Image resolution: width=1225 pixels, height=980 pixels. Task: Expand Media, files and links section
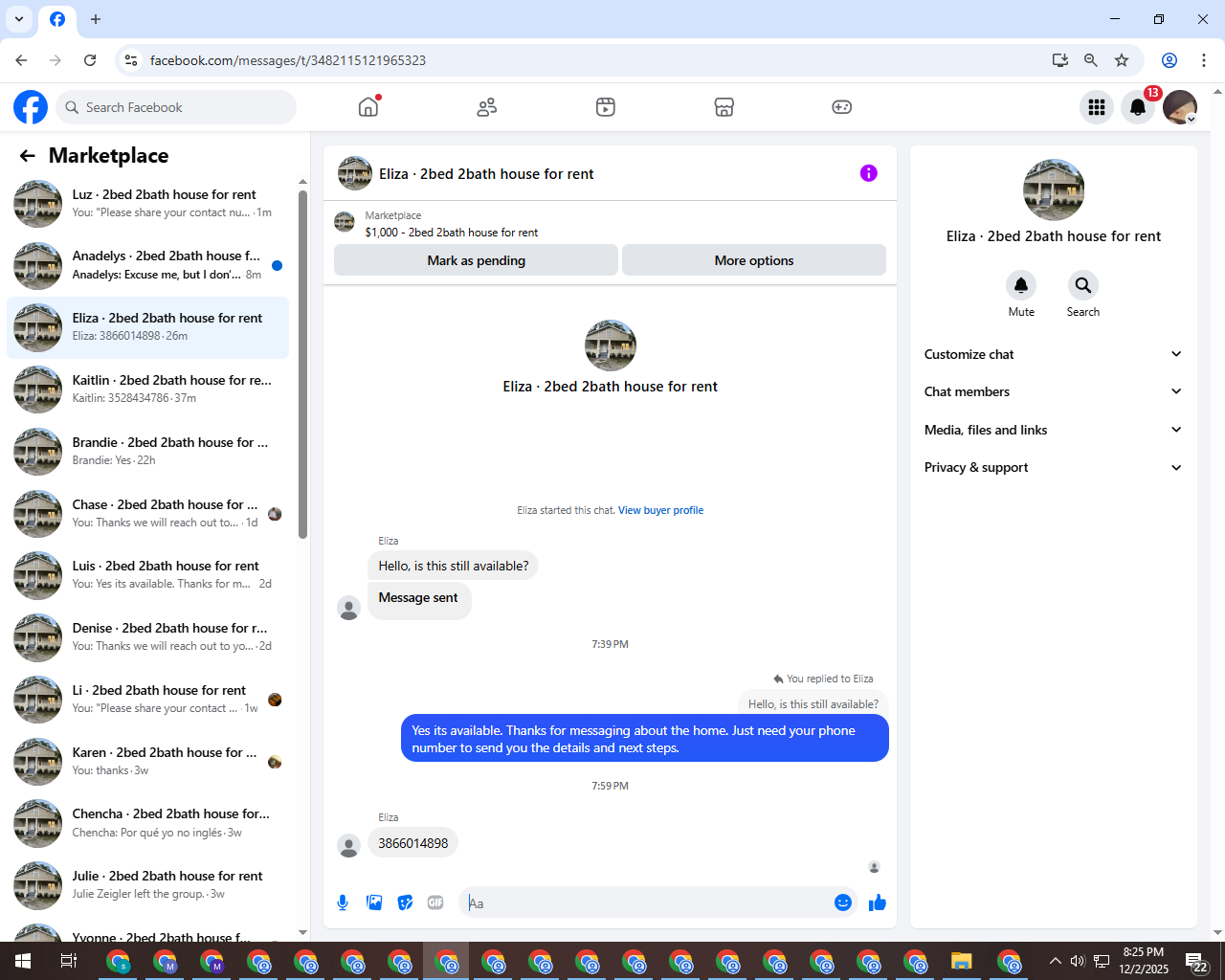click(1054, 430)
